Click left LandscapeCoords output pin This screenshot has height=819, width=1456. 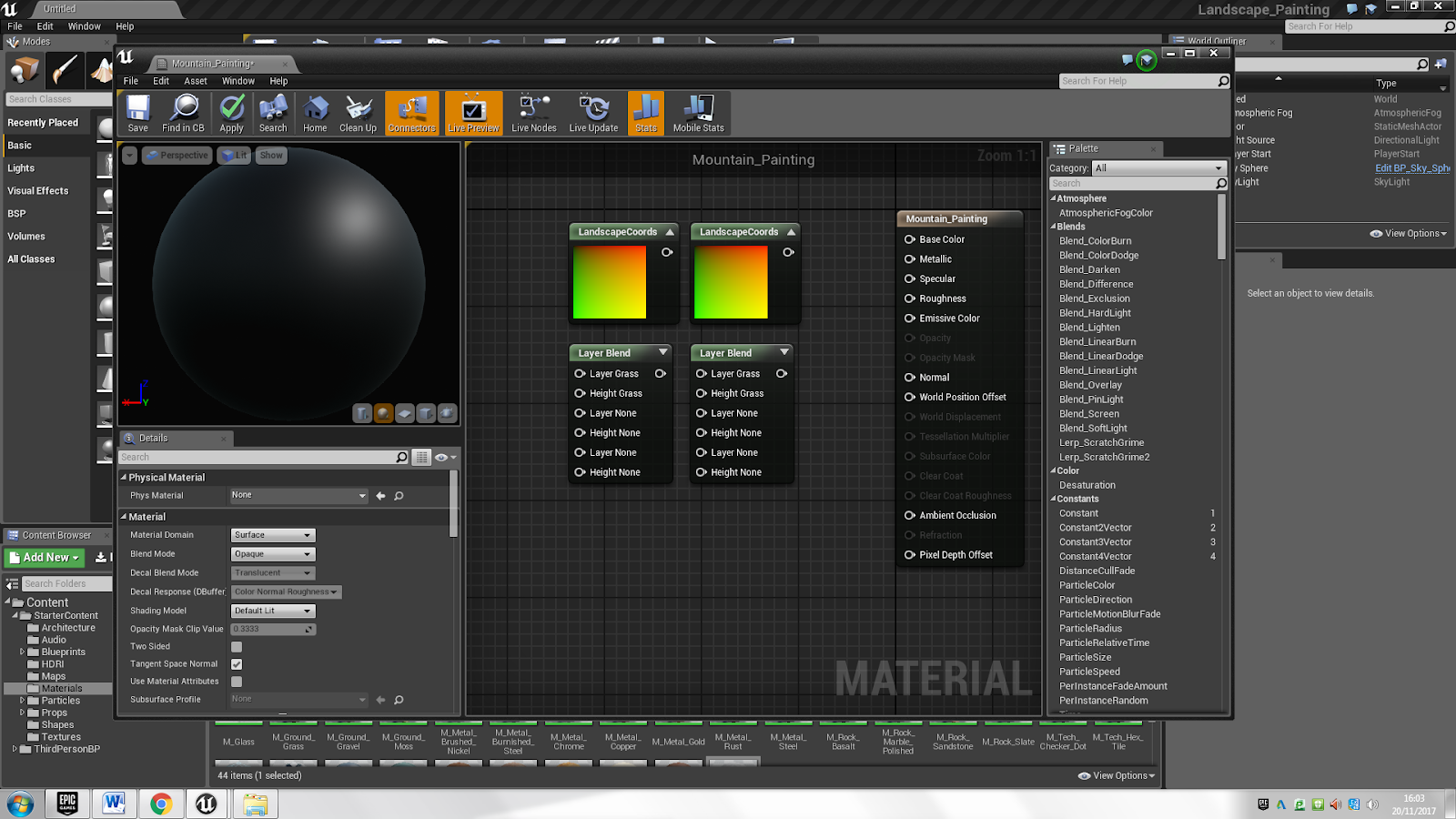(x=667, y=252)
